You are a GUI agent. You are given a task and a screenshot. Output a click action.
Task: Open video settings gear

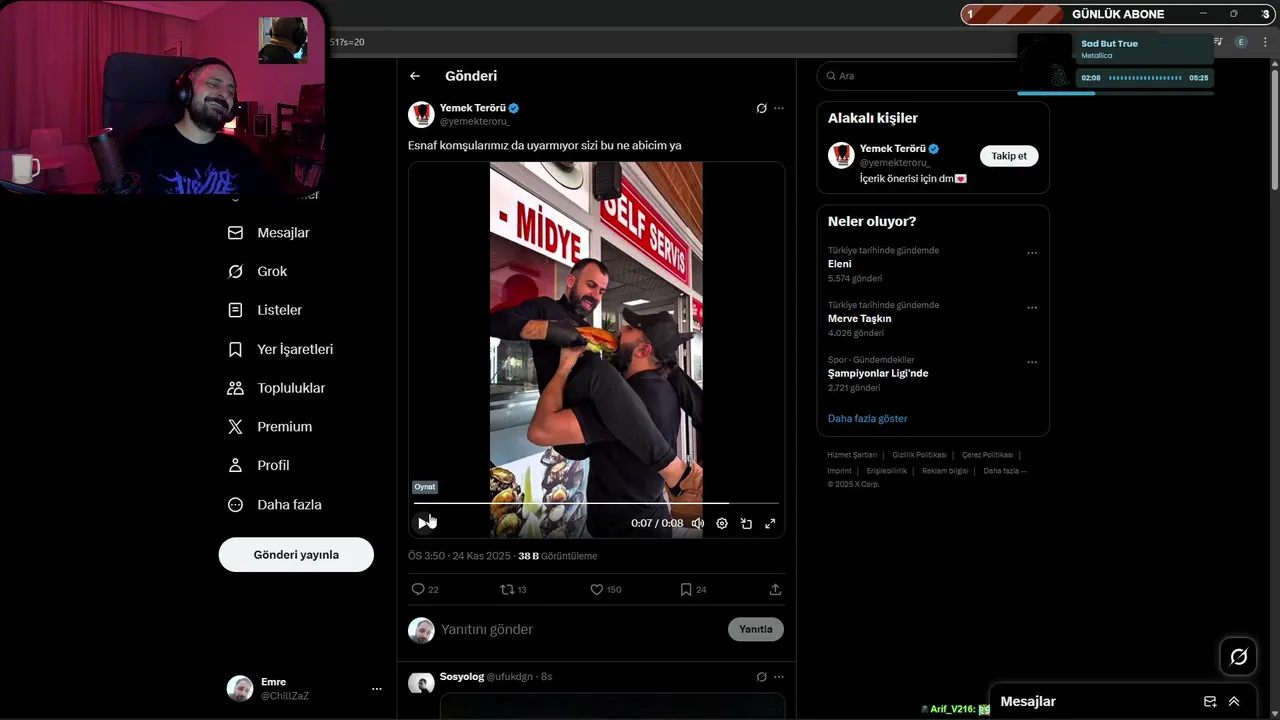(x=721, y=523)
